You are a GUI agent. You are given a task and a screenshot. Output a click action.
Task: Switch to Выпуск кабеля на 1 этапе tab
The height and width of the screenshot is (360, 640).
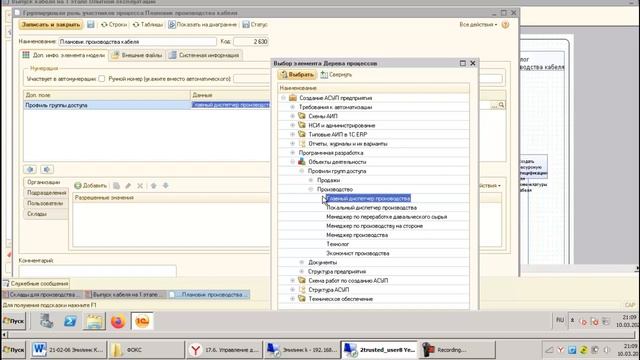(x=125, y=294)
